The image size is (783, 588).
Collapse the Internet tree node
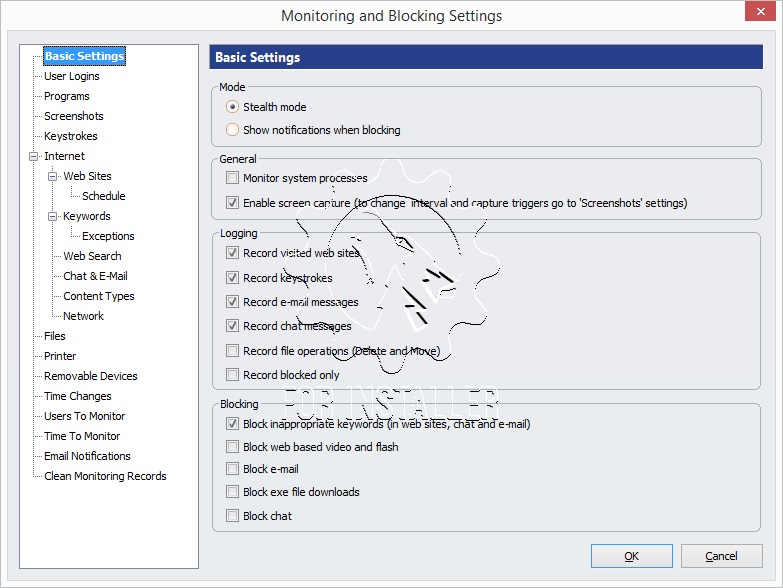(33, 156)
